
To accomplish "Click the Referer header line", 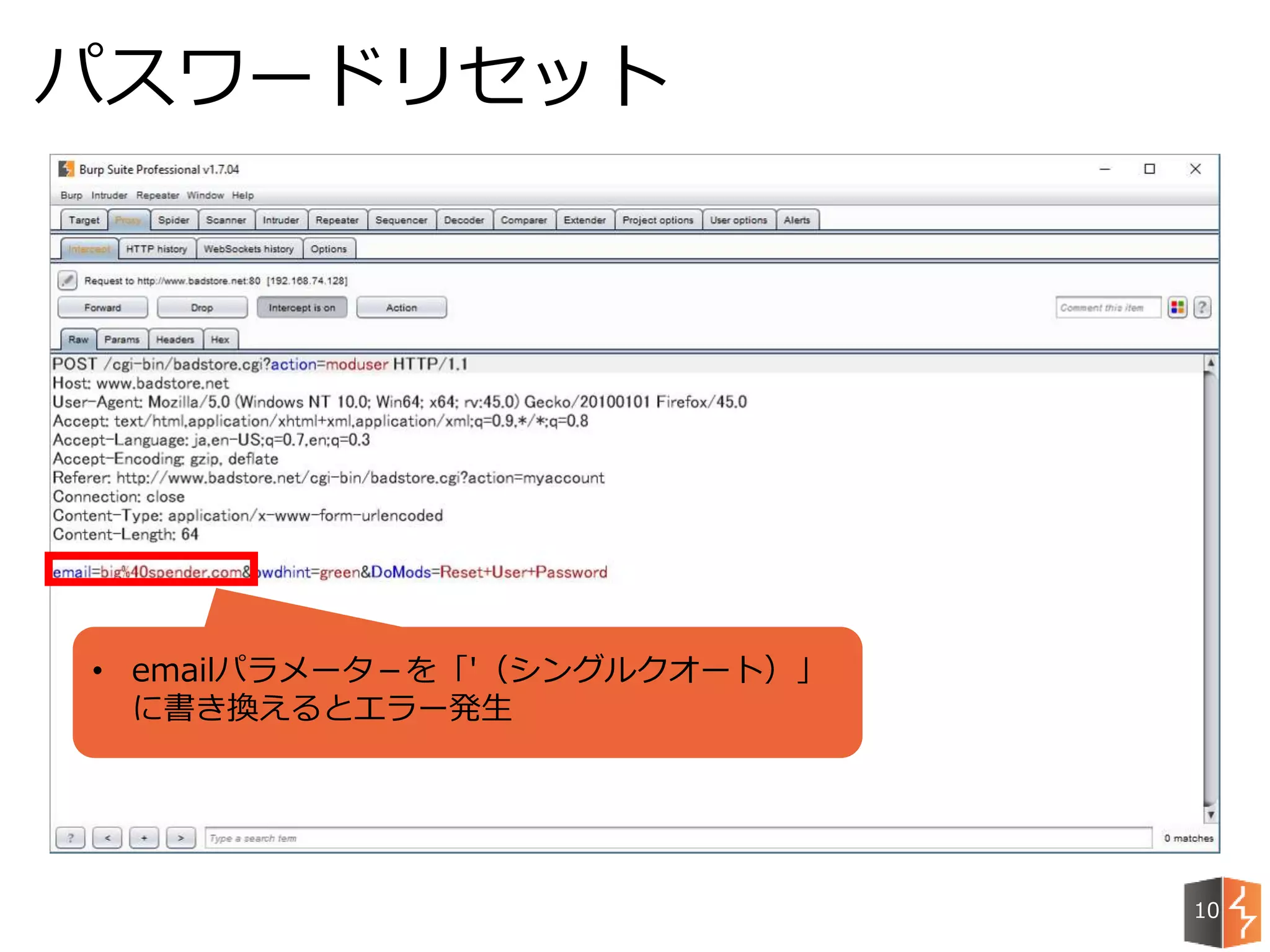I will [x=328, y=478].
